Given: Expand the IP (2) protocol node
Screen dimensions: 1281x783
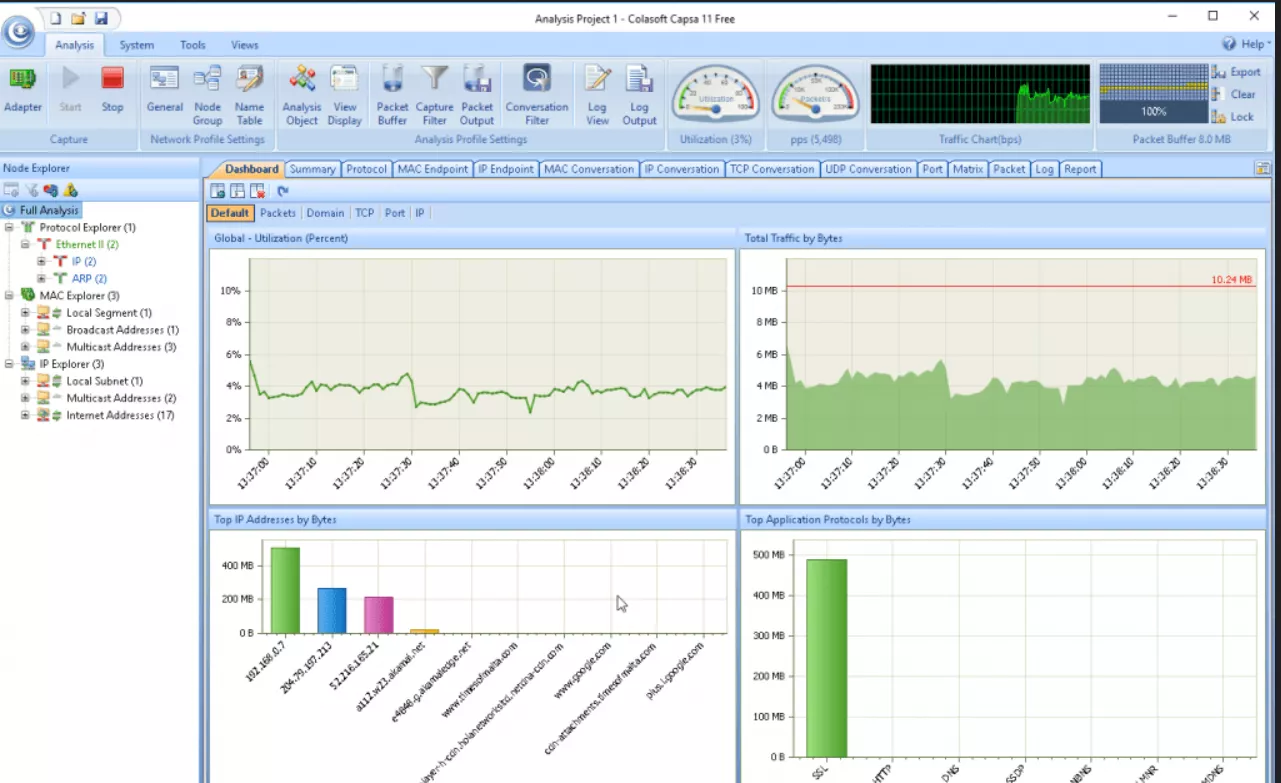Looking at the screenshot, I should pos(41,261).
